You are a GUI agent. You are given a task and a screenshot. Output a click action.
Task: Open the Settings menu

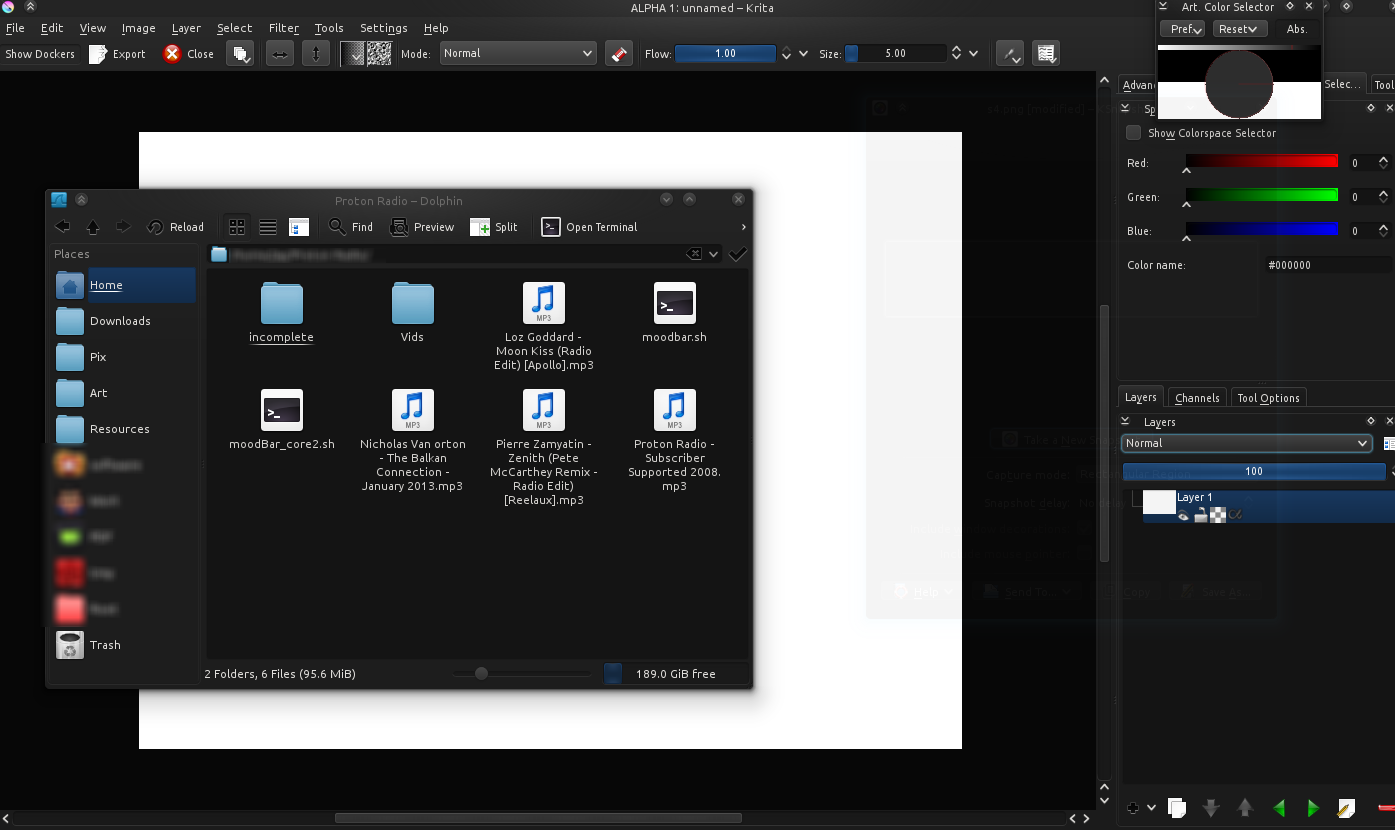[383, 28]
